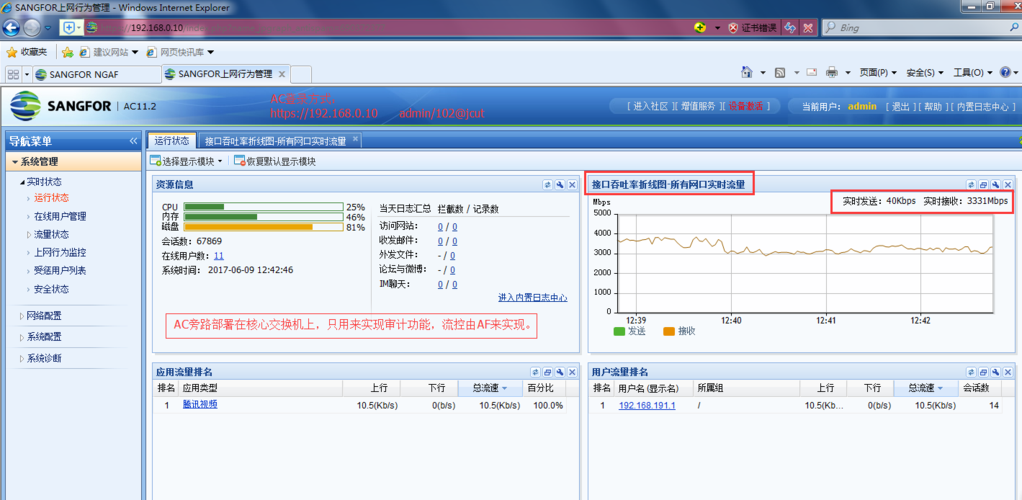Switch to the SANGFOR NGAF browser tab
1022x500 pixels.
[x=96, y=74]
